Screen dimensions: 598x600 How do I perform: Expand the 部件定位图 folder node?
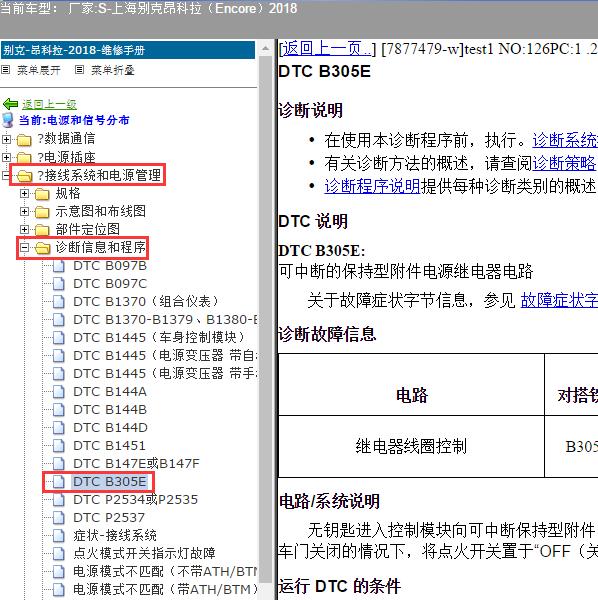24,229
